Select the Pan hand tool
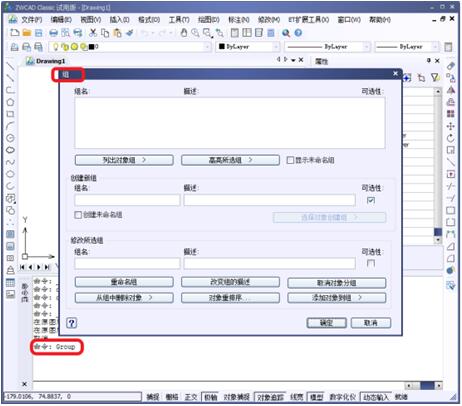462x406 pixels. tap(184, 33)
